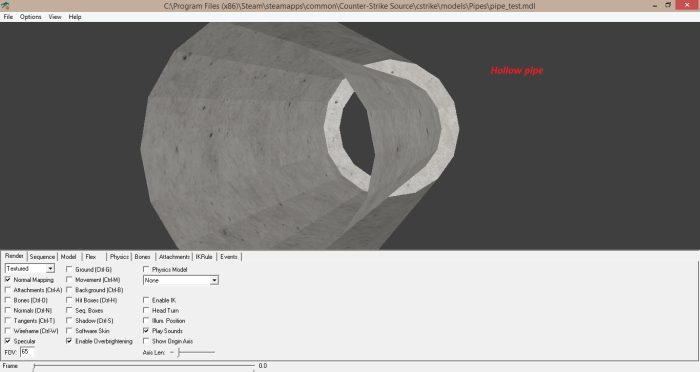
Task: Open the File menu
Action: point(8,17)
